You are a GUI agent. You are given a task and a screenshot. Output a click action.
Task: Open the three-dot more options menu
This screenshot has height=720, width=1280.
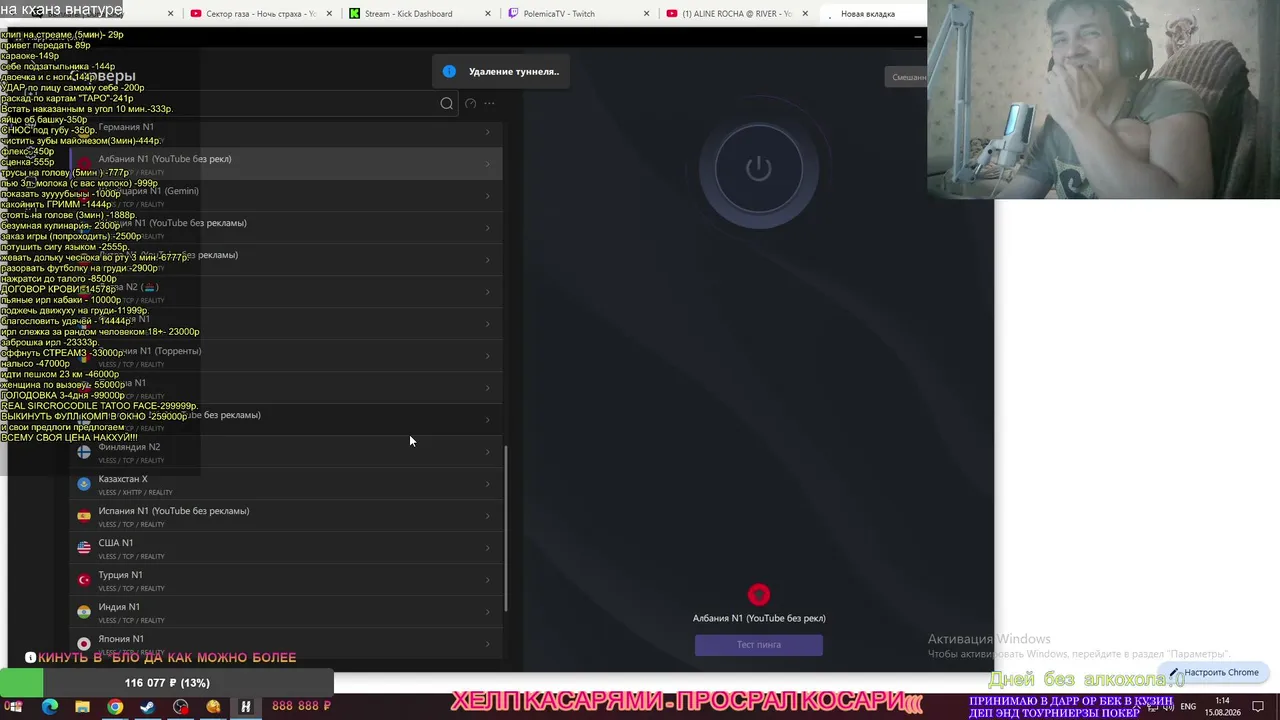click(x=489, y=103)
